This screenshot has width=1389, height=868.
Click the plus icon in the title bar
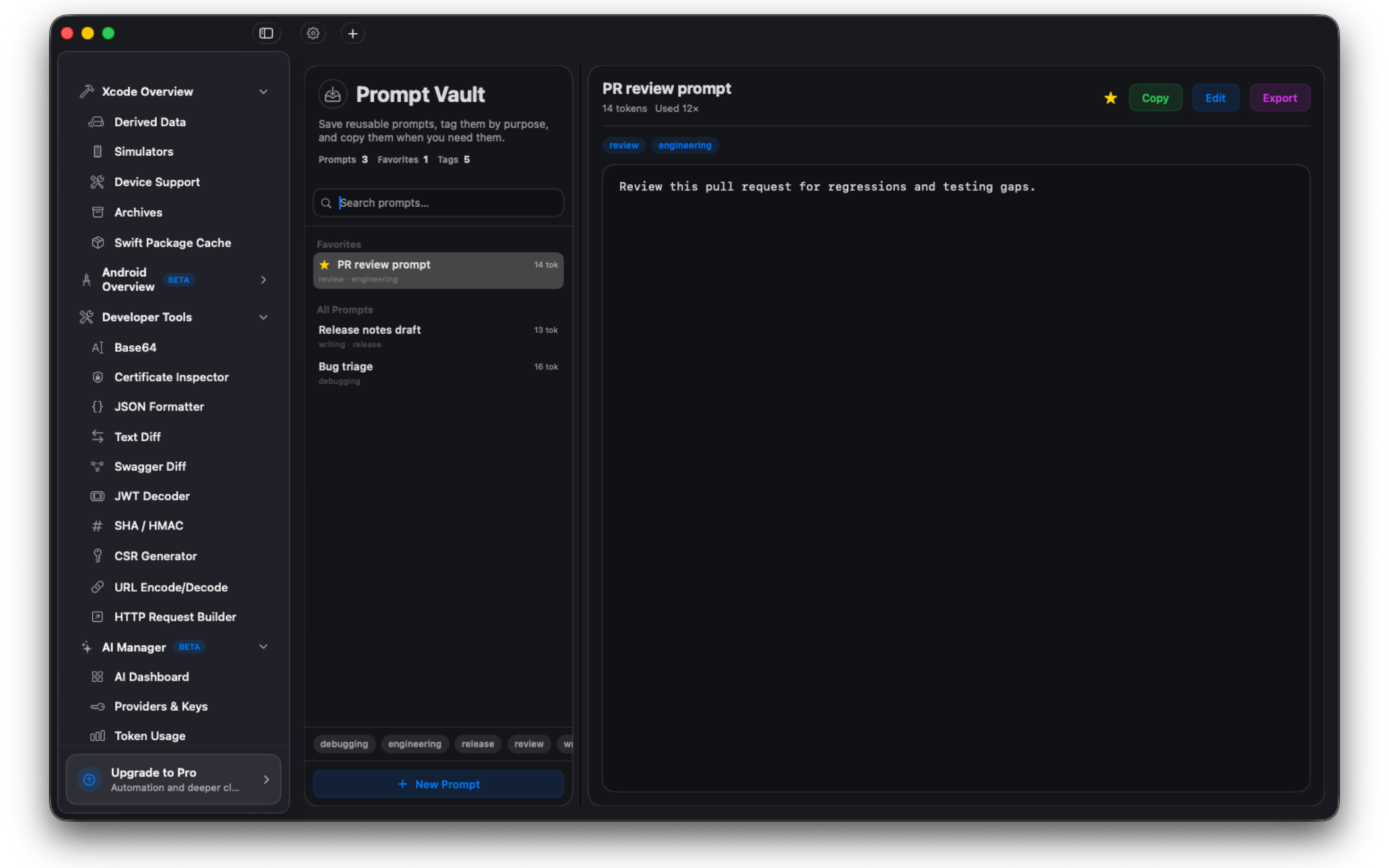pos(353,33)
